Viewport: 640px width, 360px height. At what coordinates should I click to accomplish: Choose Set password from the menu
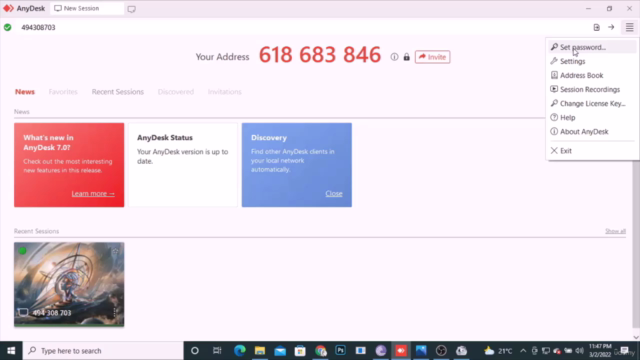click(592, 47)
